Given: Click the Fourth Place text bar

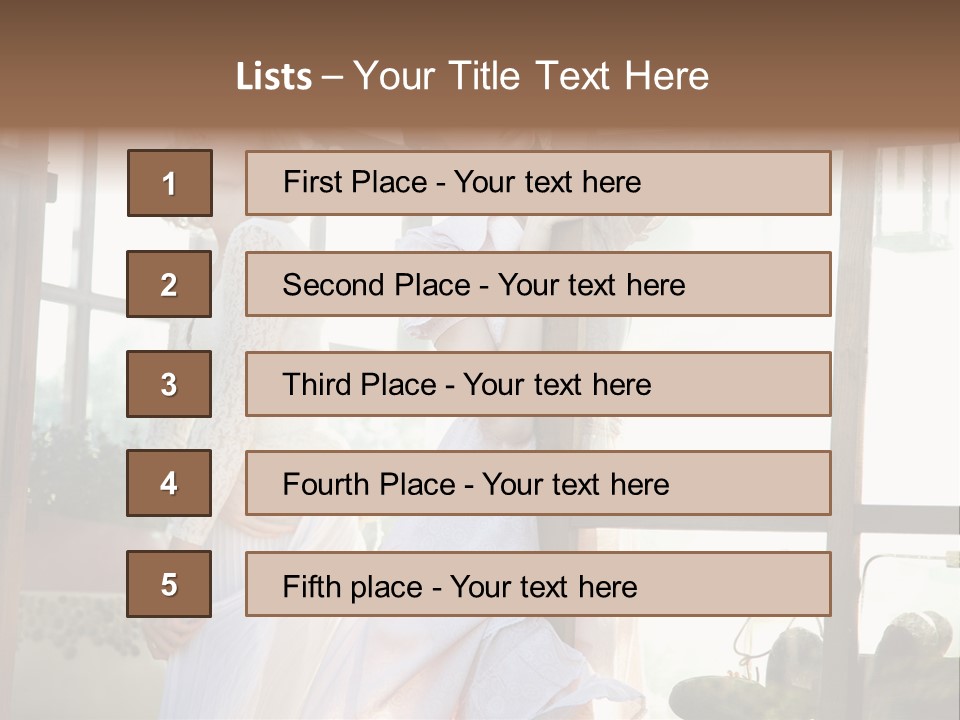Looking at the screenshot, I should [x=538, y=483].
